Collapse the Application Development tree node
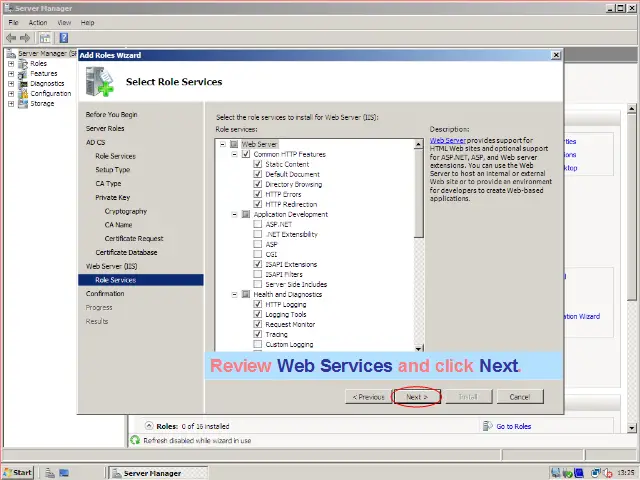This screenshot has width=640, height=480. click(235, 215)
